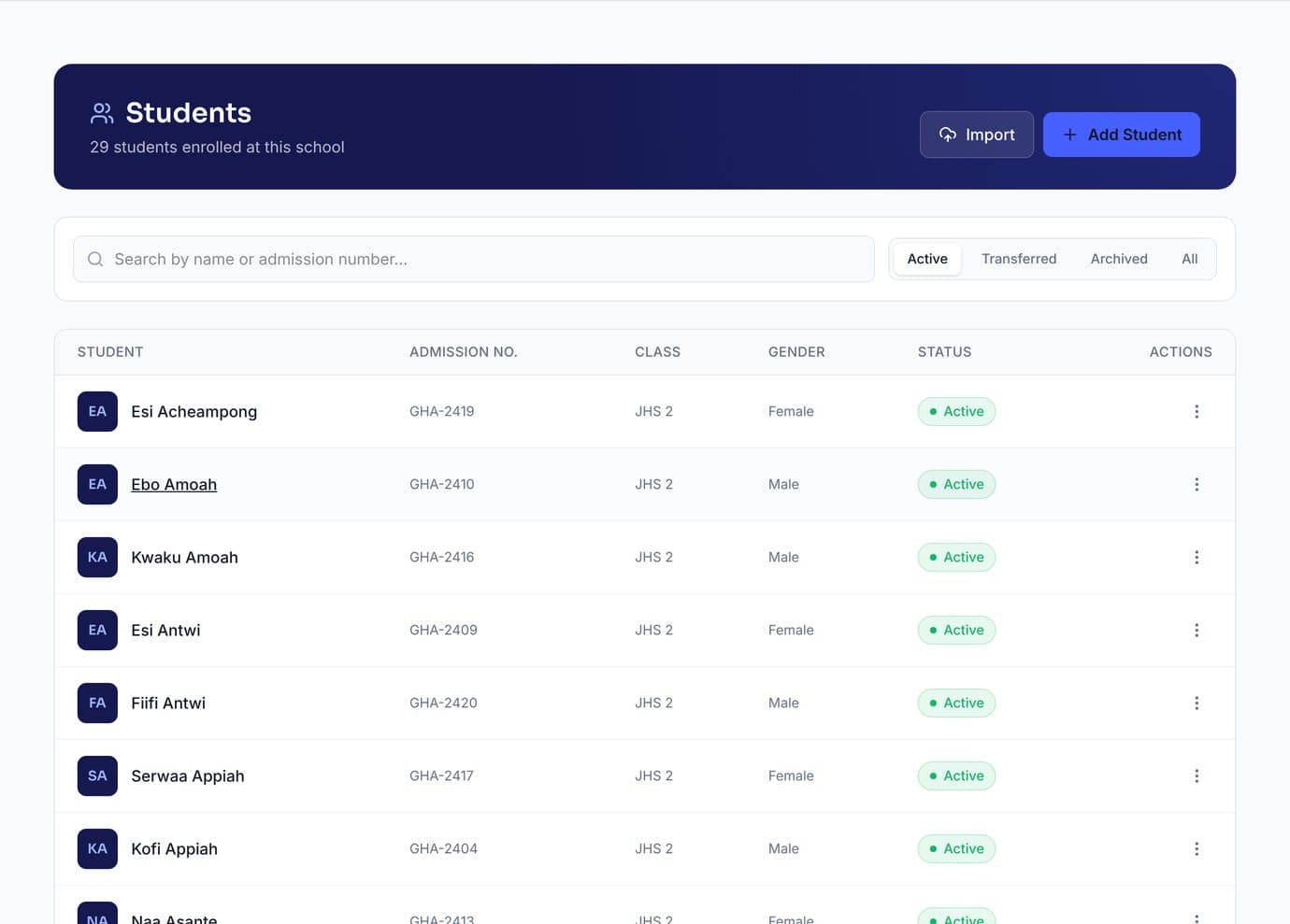1290x924 pixels.
Task: Click Fiifi Antwi's FA avatar
Action: [97, 703]
